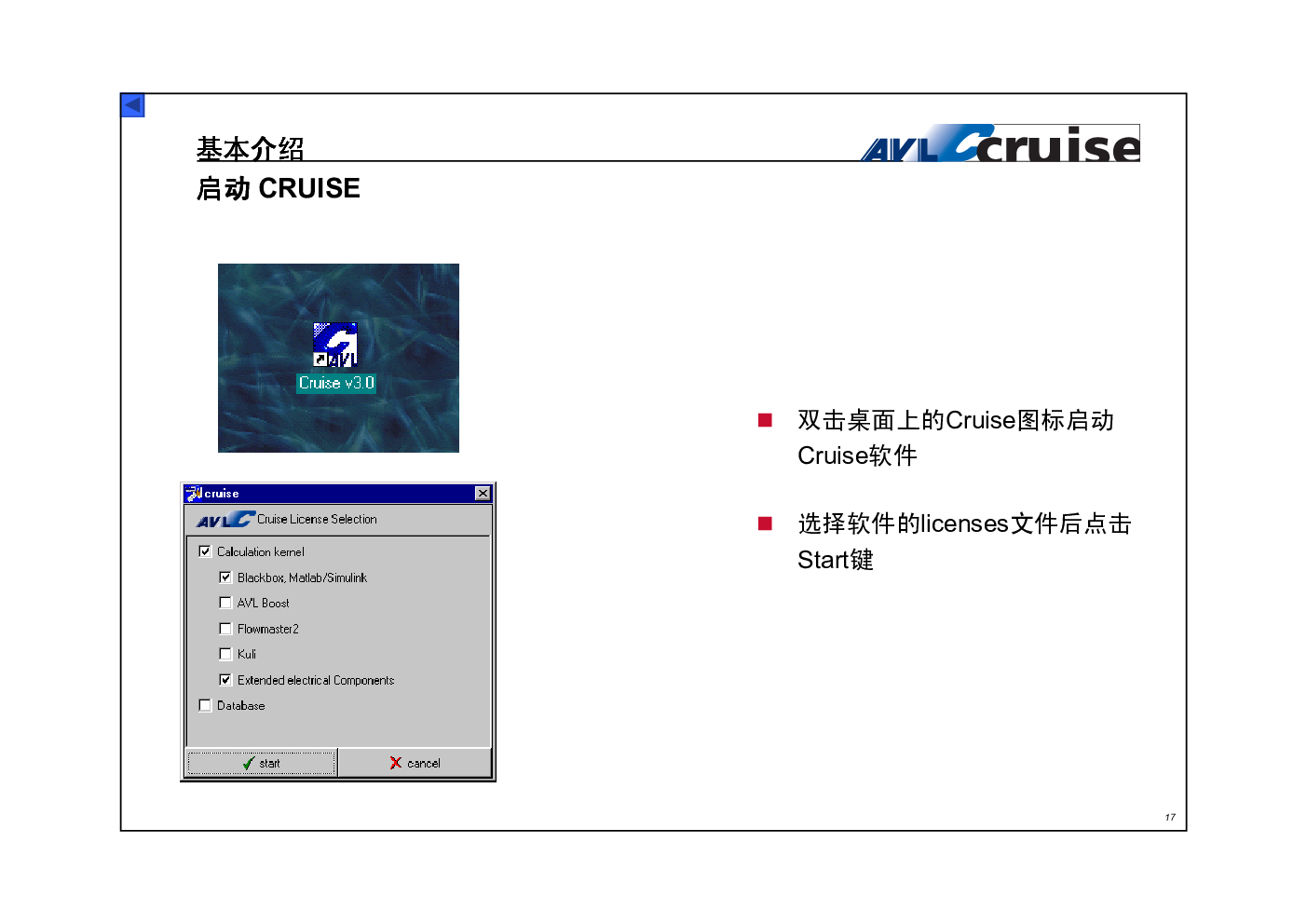Select the Cruise v3.0 icon label
Viewport: 1307px width, 924px height.
pos(336,383)
